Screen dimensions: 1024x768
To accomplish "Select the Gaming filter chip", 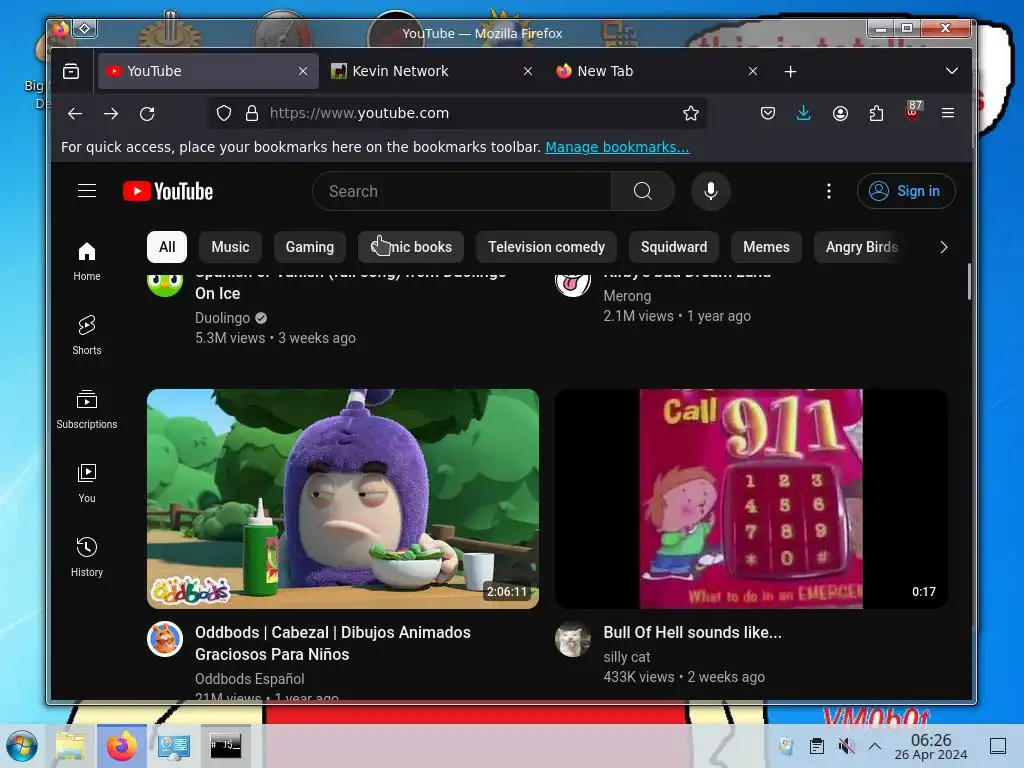I will click(x=310, y=247).
